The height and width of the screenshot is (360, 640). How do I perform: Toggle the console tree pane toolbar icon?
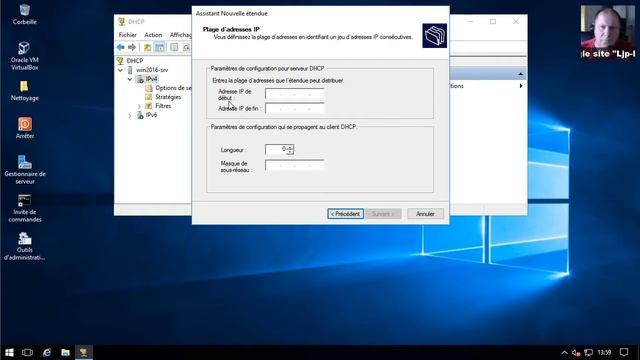tap(160, 47)
